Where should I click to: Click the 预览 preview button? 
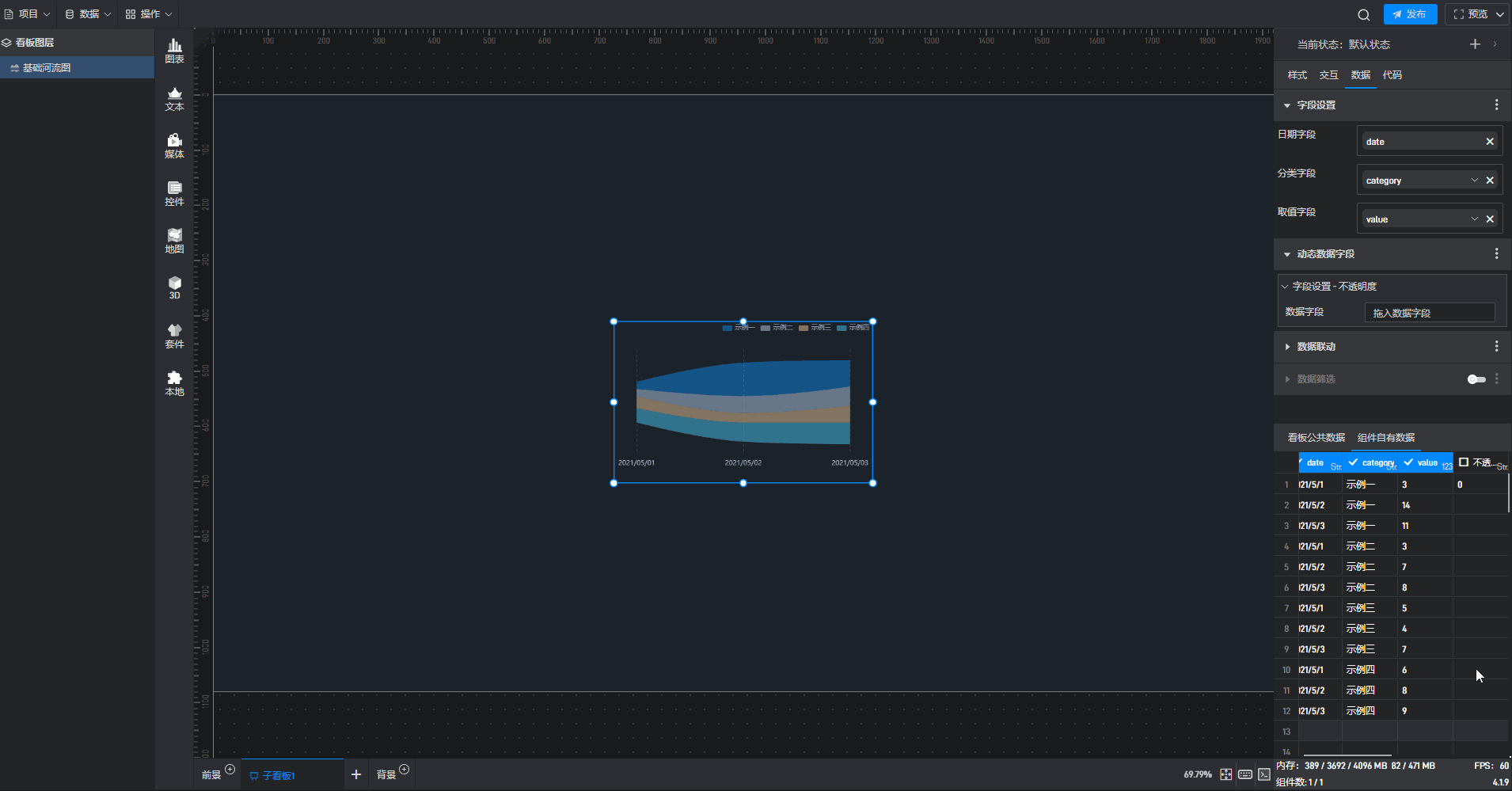1477,14
